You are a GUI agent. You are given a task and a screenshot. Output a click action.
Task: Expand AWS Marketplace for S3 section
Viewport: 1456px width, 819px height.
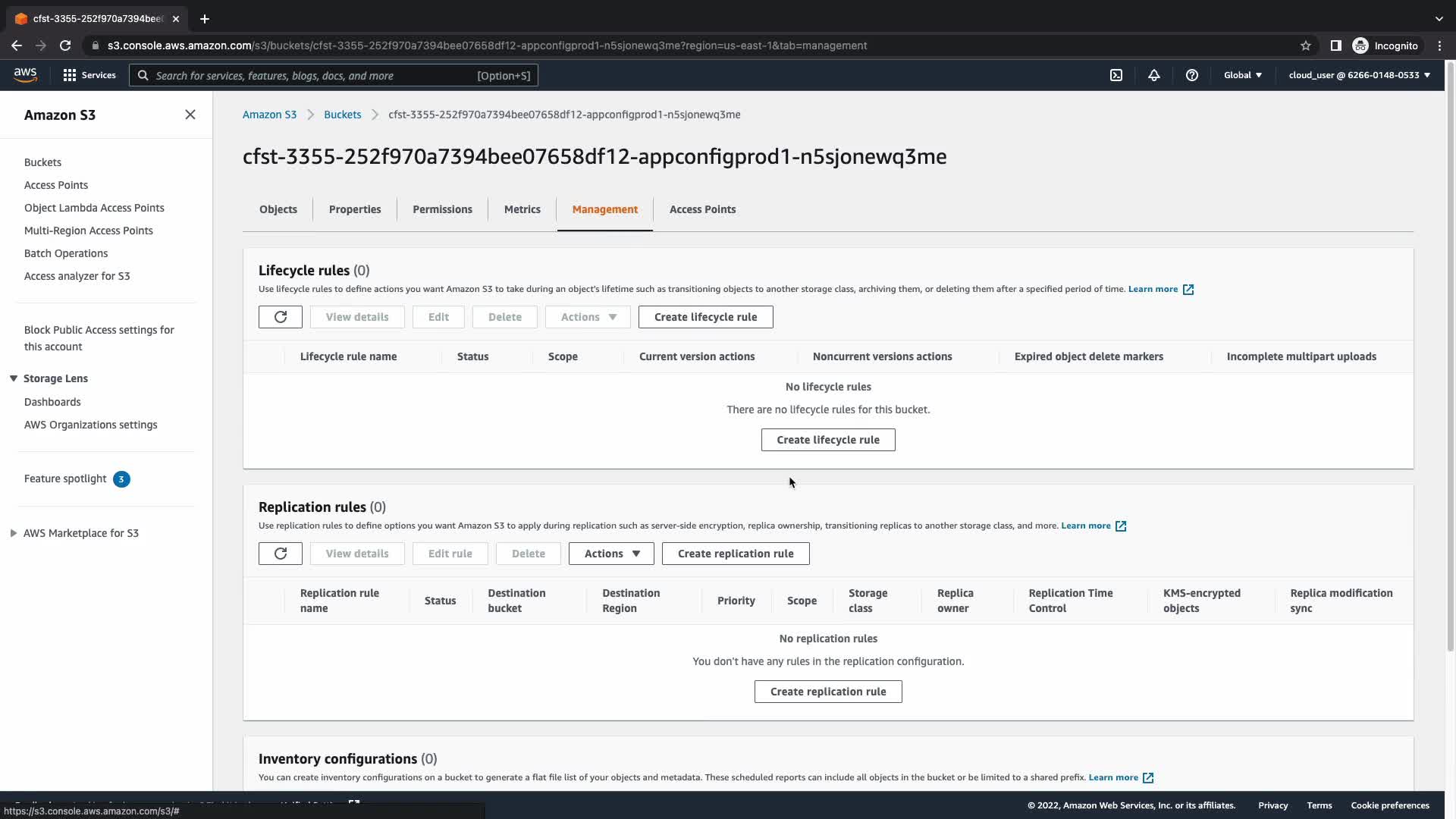pos(14,533)
